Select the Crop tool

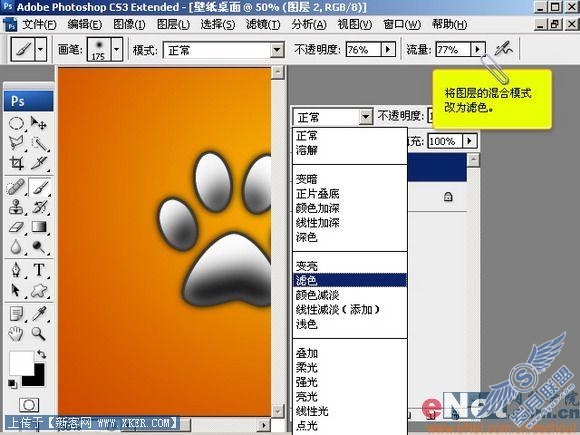point(16,163)
